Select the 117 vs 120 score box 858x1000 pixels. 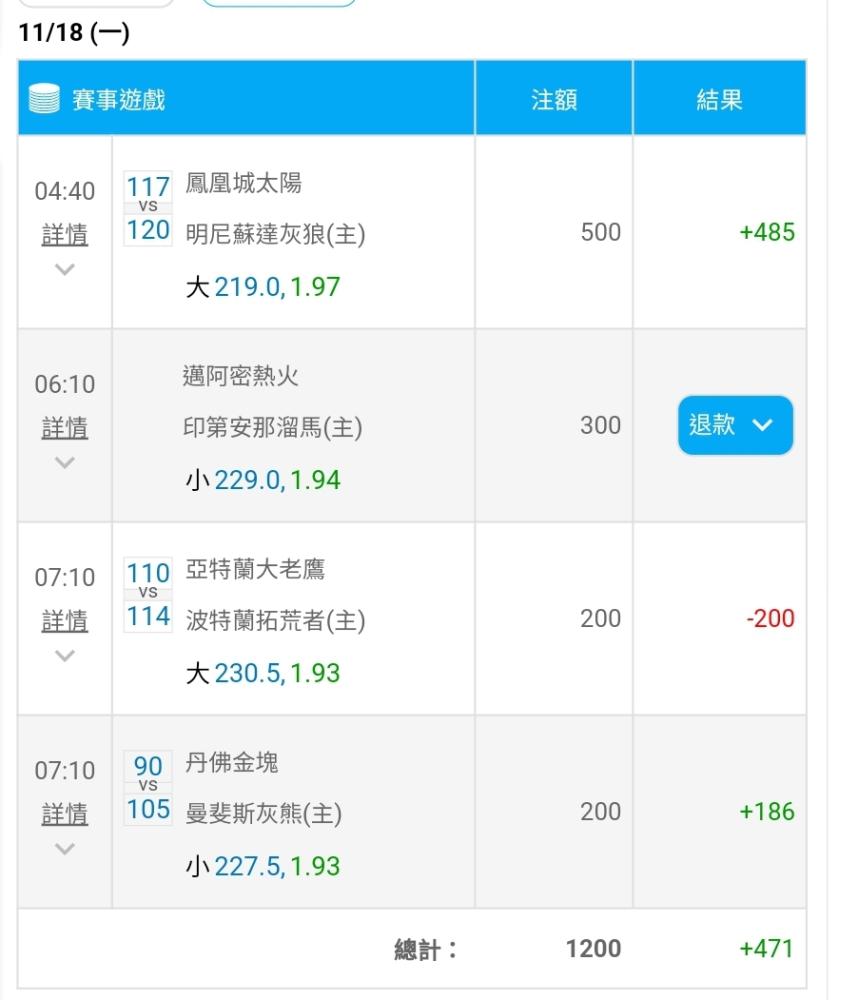[148, 208]
